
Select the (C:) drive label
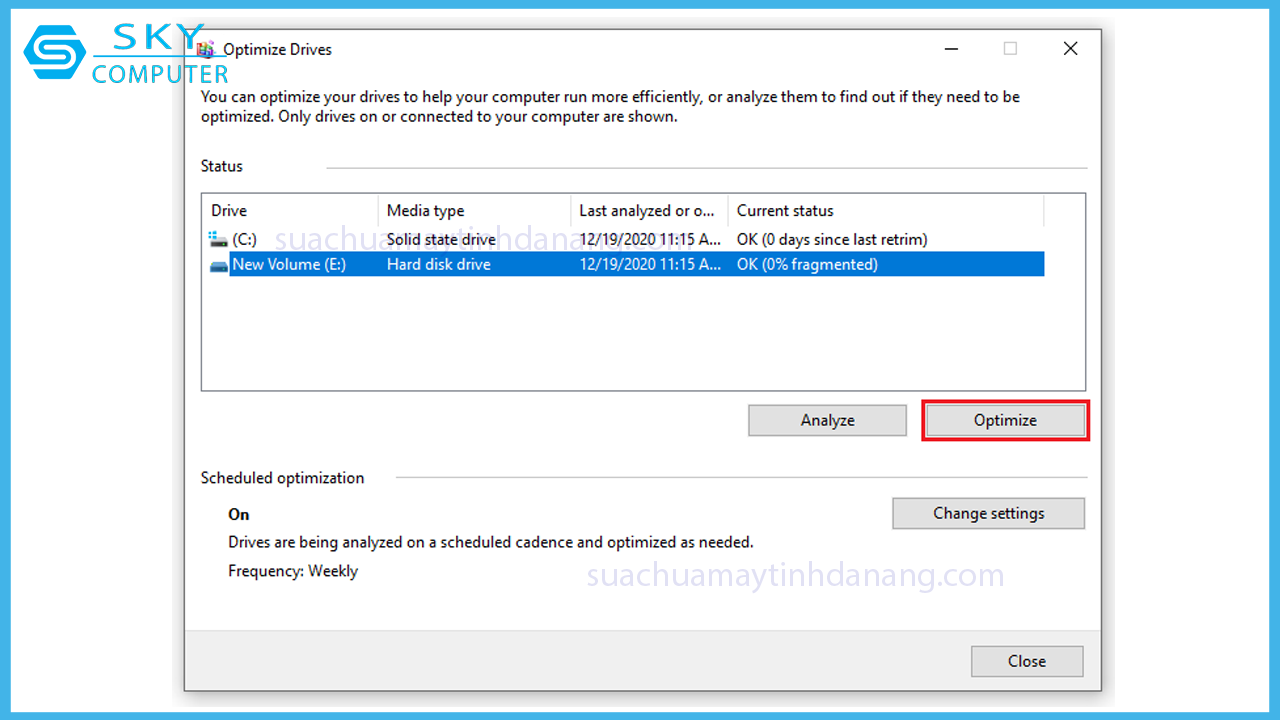(x=245, y=240)
